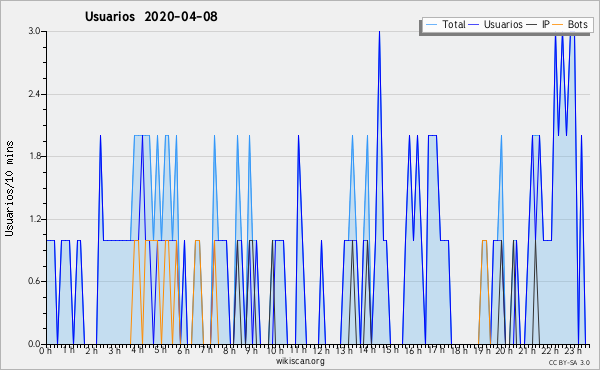Click the orange Bots legend line

pos(558,25)
